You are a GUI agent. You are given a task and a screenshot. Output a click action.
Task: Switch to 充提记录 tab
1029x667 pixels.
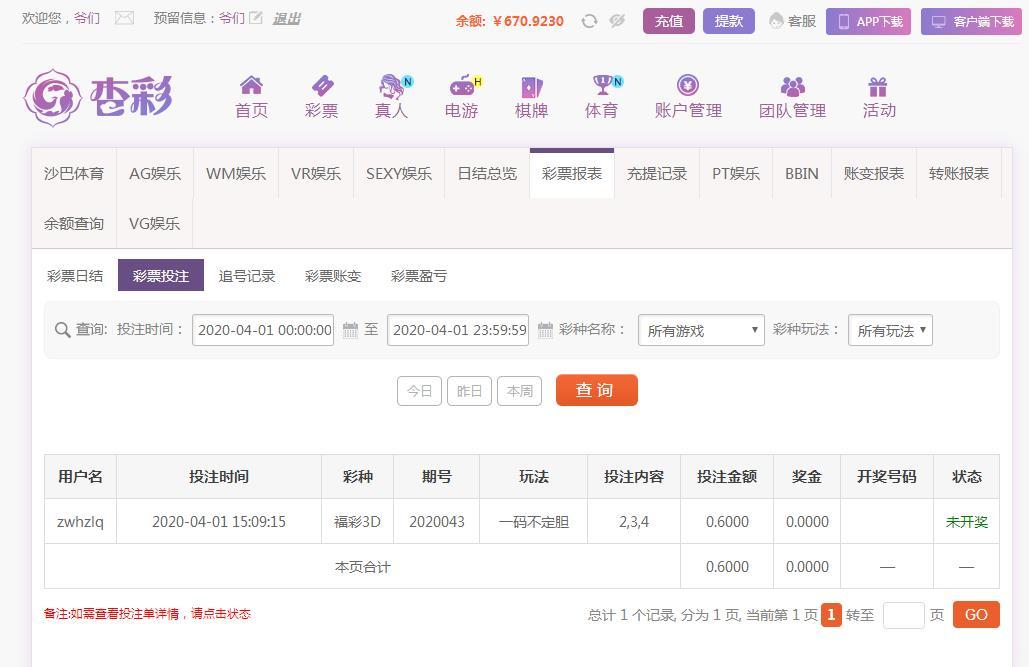657,173
